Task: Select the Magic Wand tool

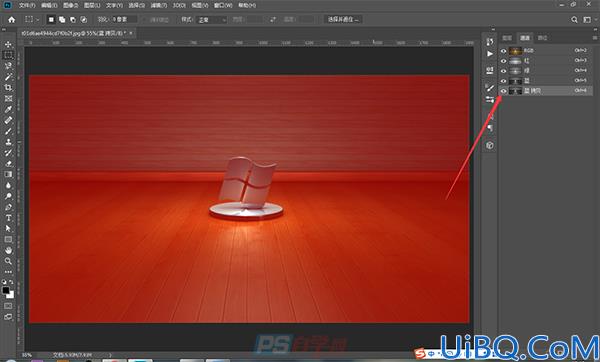Action: click(x=8, y=77)
